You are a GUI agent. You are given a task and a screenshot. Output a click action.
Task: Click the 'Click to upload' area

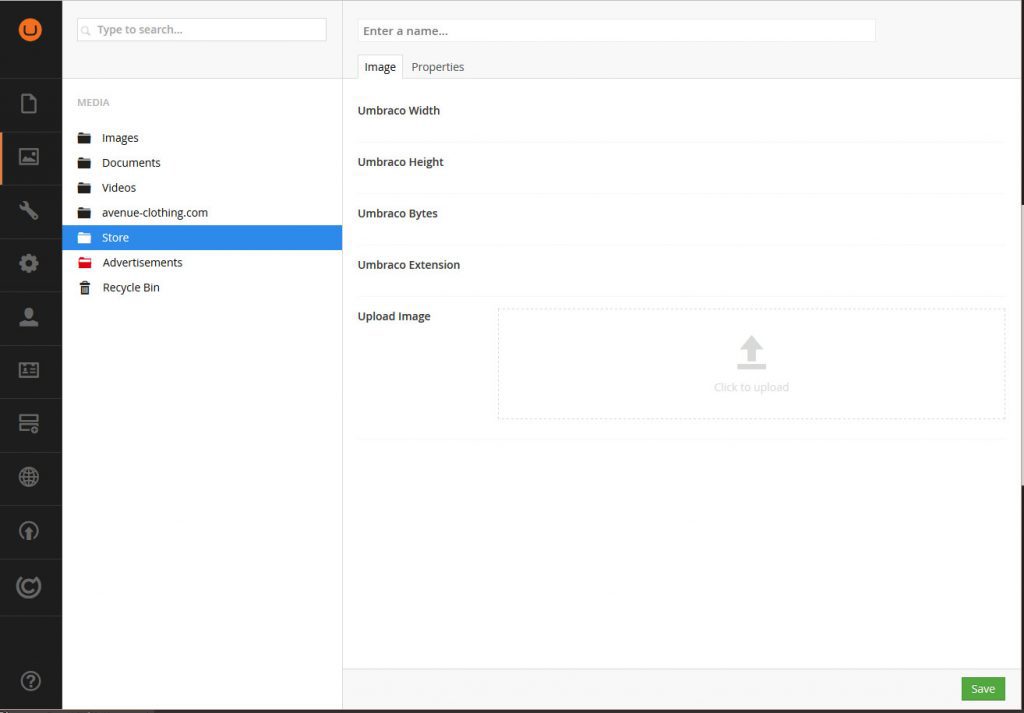751,387
